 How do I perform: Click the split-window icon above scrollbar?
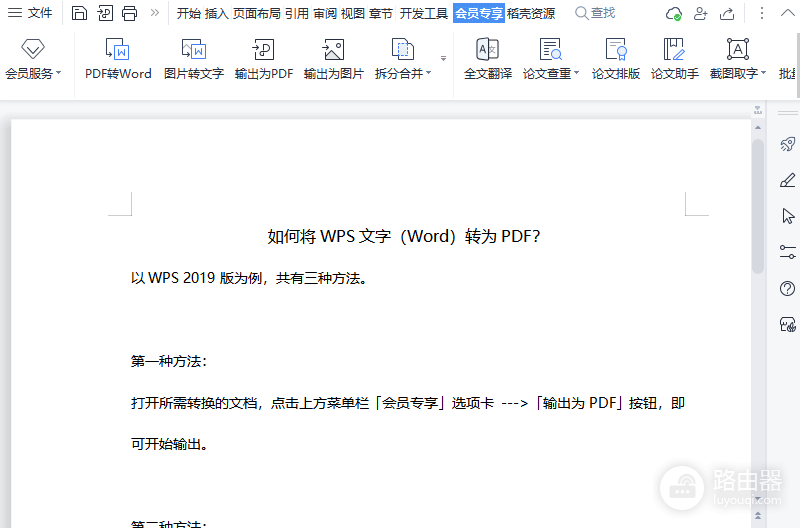[758, 110]
